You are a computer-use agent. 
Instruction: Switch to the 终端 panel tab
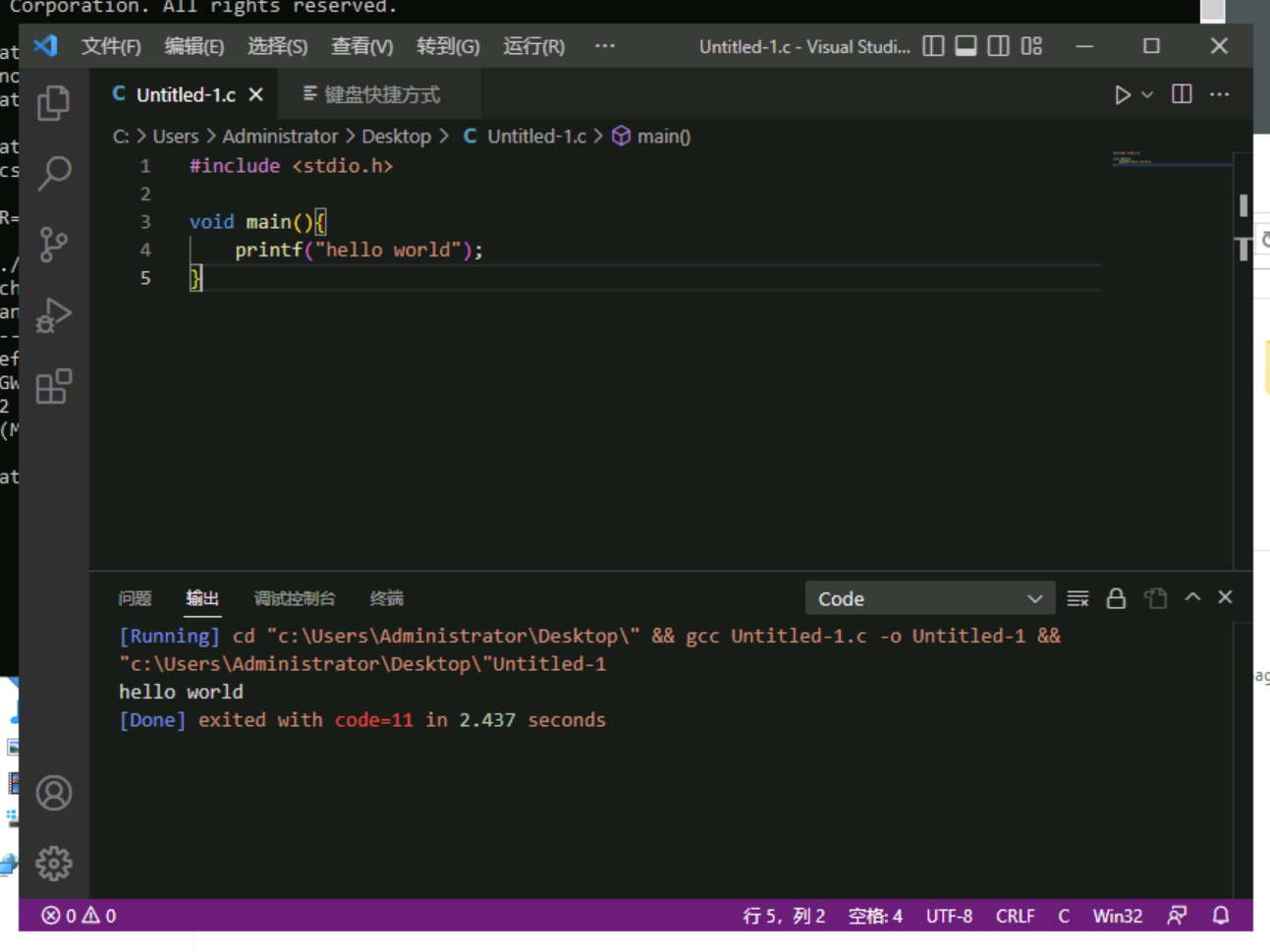pyautogui.click(x=387, y=598)
